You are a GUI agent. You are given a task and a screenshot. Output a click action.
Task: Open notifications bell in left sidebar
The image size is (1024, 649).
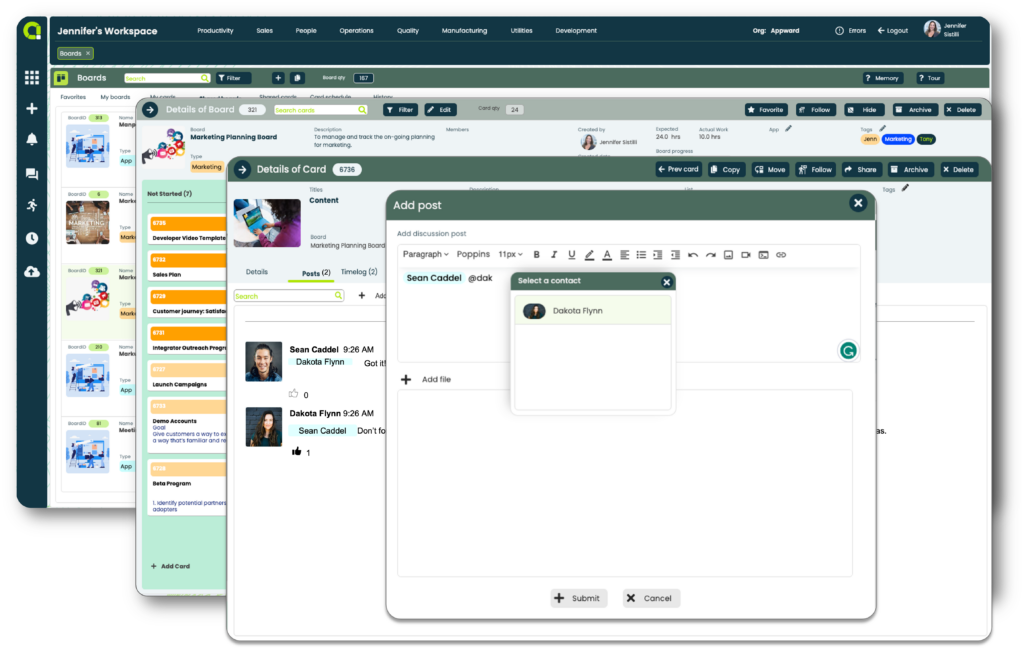click(x=32, y=140)
